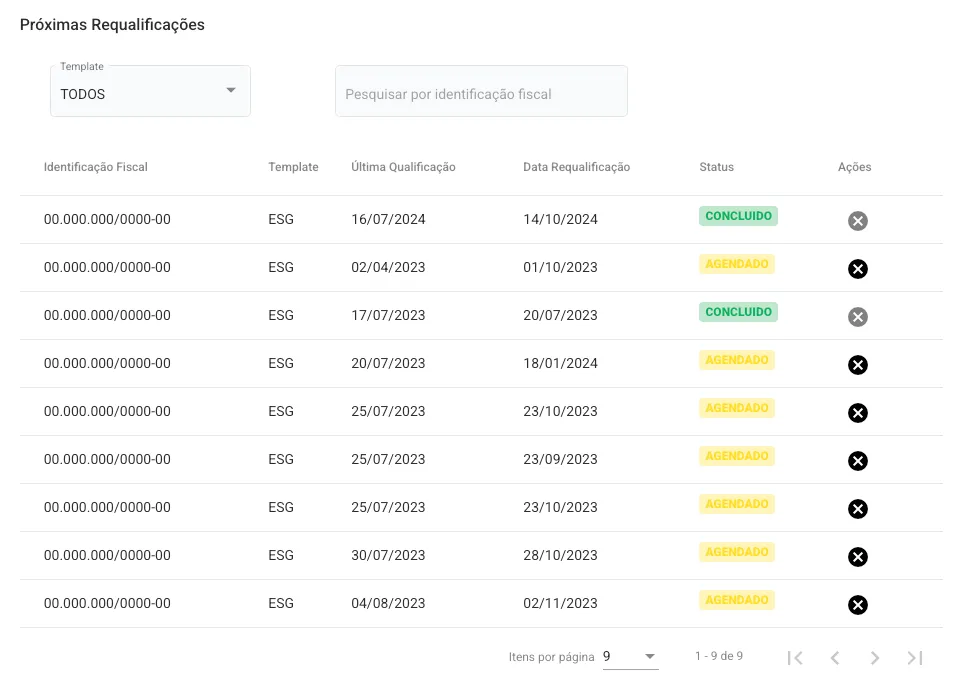
Task: Jump to the last page of results
Action: coord(915,657)
